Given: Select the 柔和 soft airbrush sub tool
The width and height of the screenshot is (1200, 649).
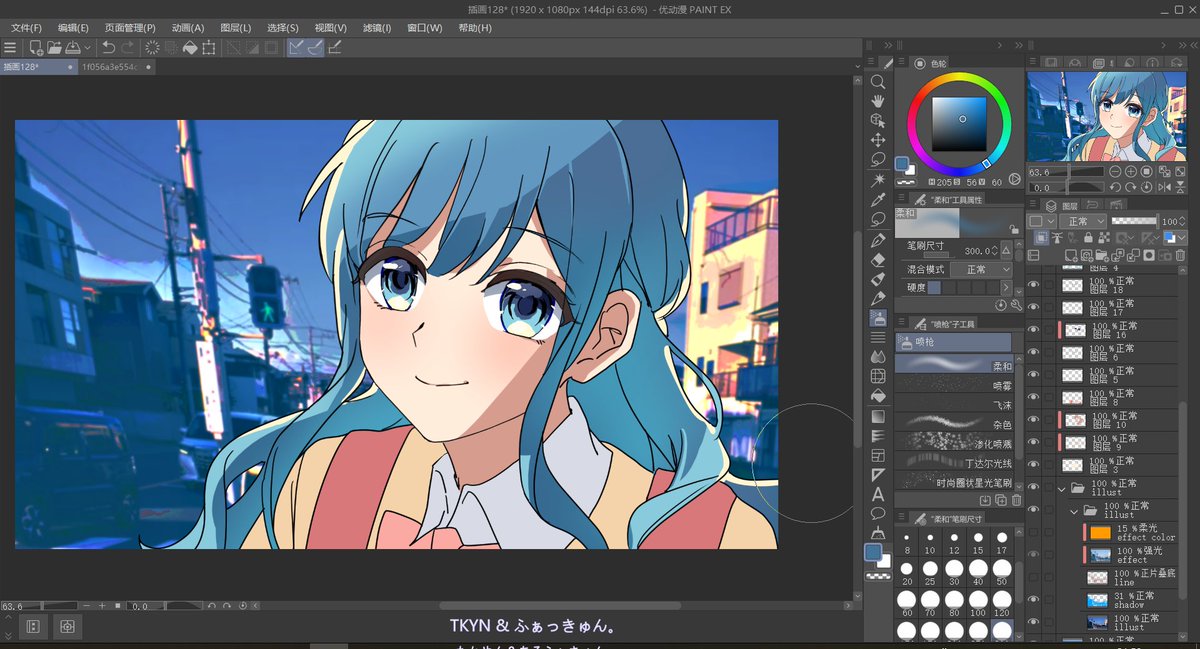Looking at the screenshot, I should (x=953, y=365).
